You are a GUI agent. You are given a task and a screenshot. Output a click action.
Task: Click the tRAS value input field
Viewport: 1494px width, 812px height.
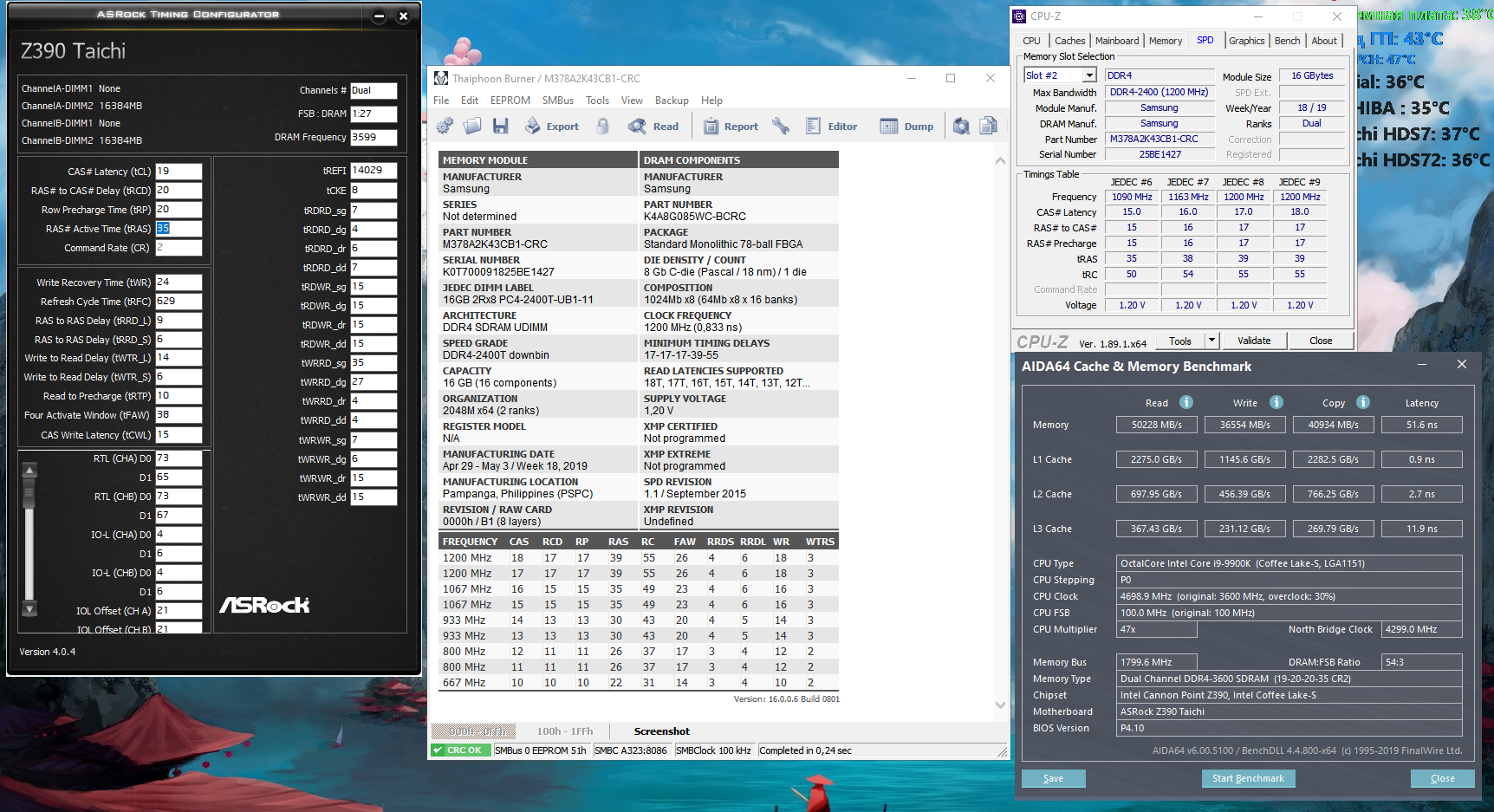pos(179,229)
